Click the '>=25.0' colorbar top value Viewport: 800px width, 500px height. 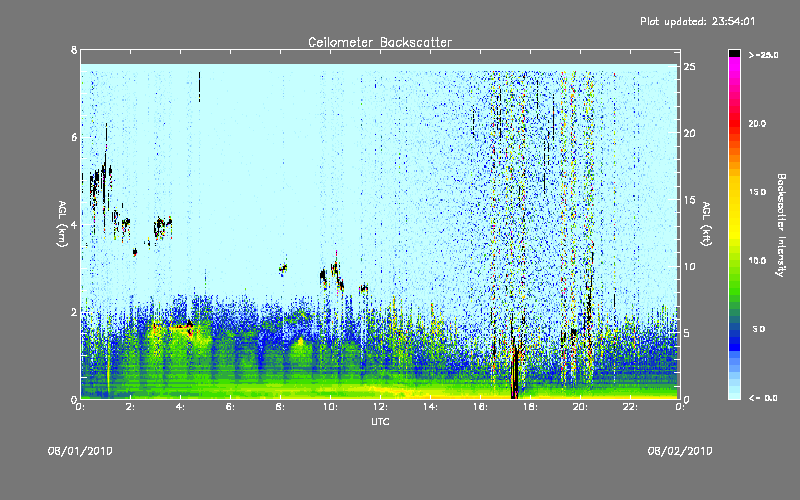[763, 55]
